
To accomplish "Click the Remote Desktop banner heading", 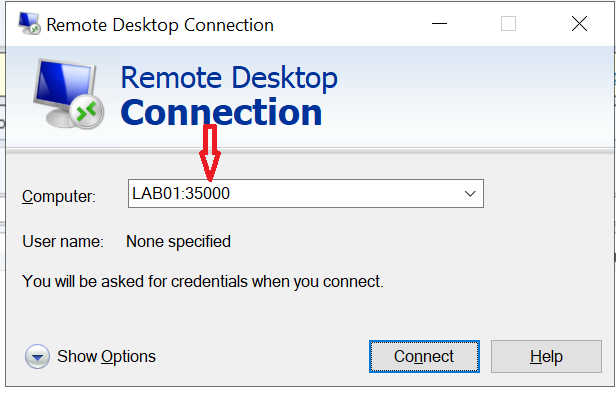I will click(x=229, y=78).
